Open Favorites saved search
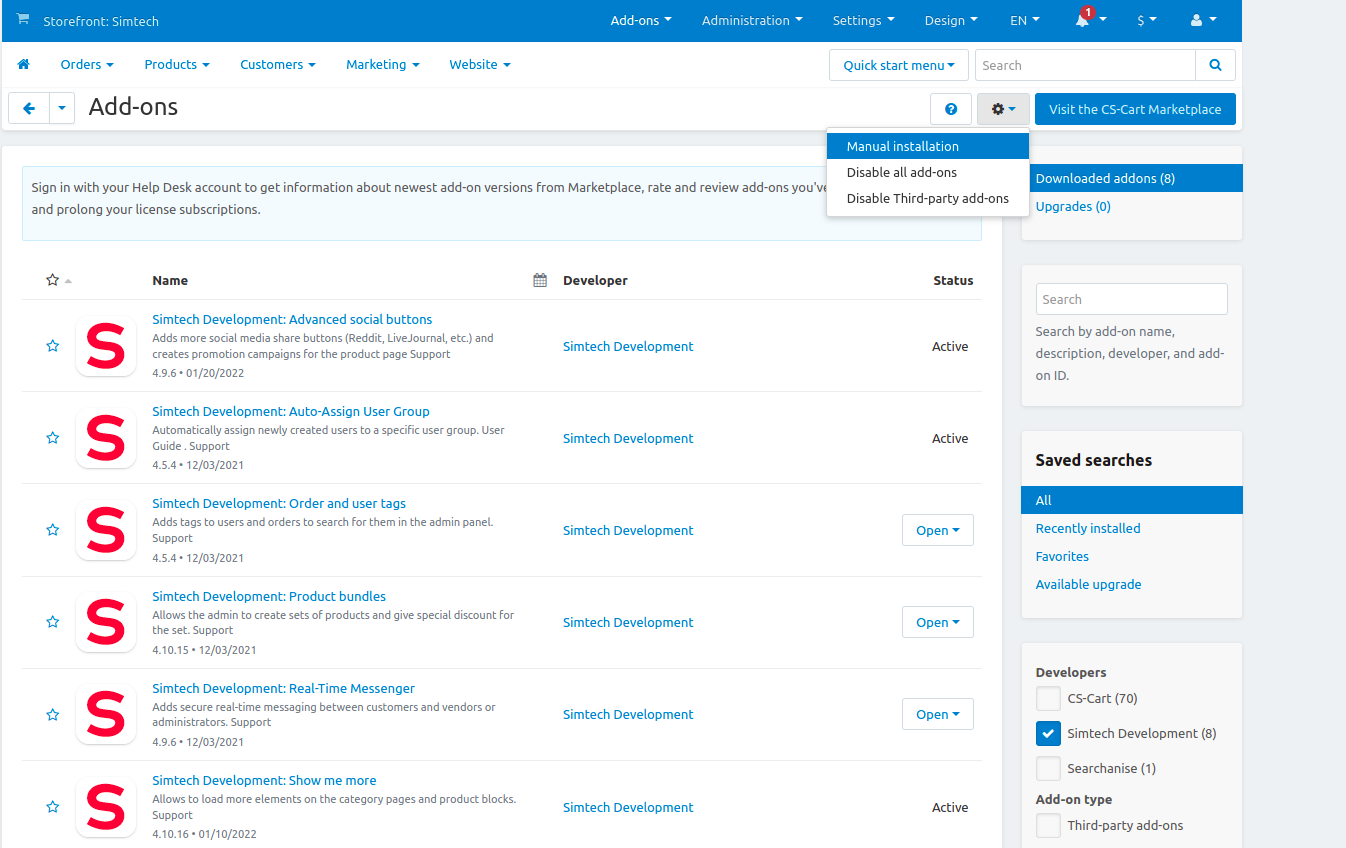This screenshot has height=848, width=1346. coord(1062,556)
